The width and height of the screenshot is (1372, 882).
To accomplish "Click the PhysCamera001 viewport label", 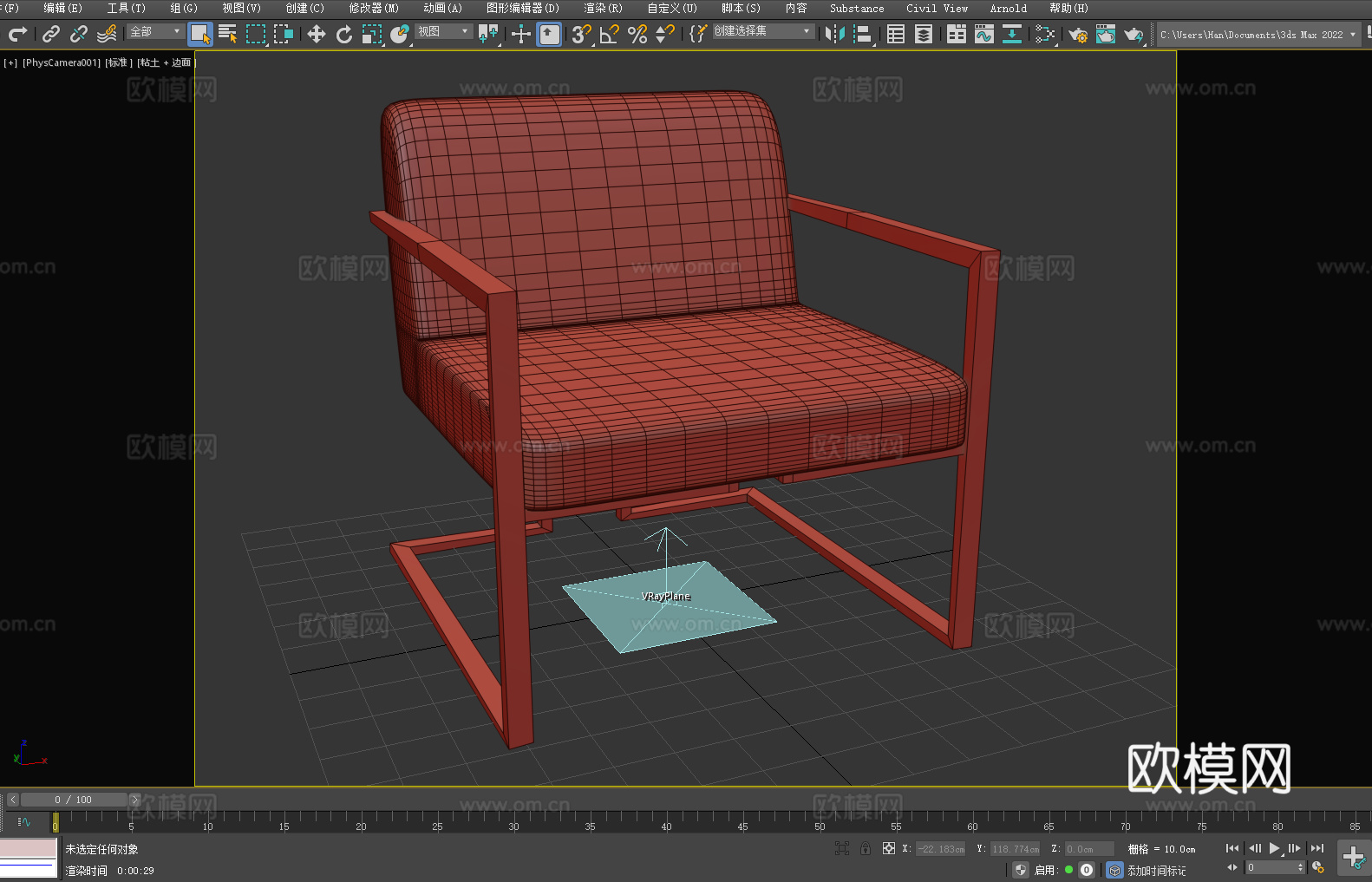I will [x=62, y=62].
